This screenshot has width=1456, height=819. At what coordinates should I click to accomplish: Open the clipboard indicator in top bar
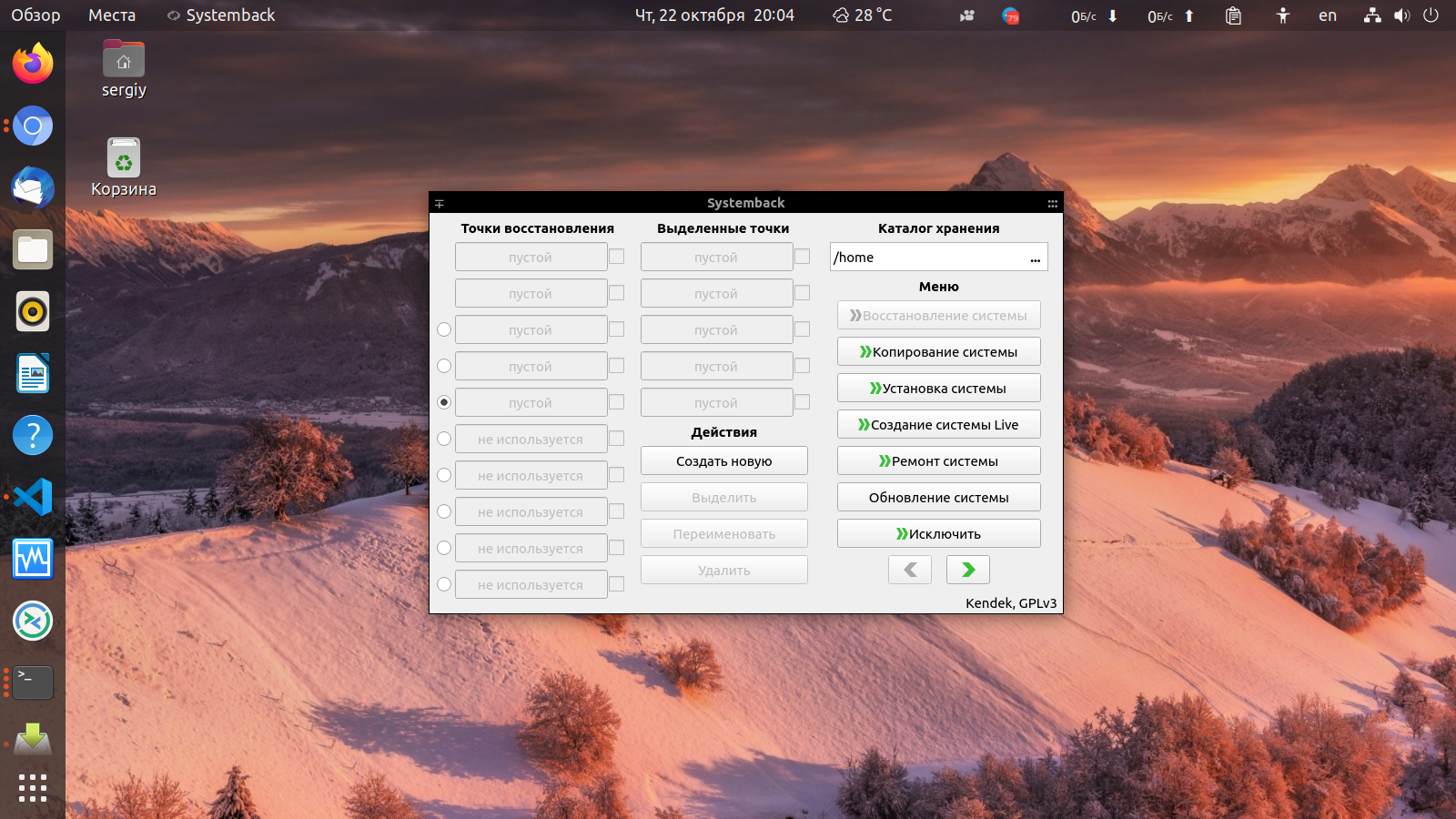point(1233,15)
